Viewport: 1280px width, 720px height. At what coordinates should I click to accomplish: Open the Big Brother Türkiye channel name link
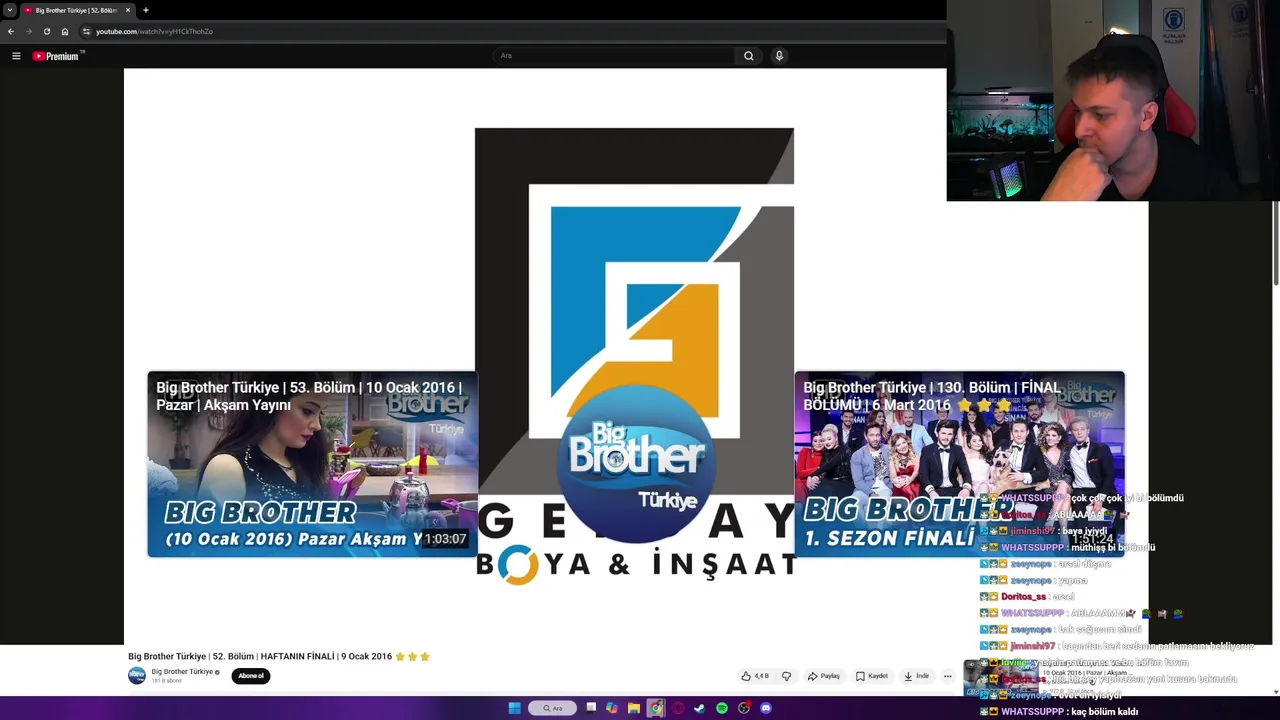pyautogui.click(x=182, y=672)
